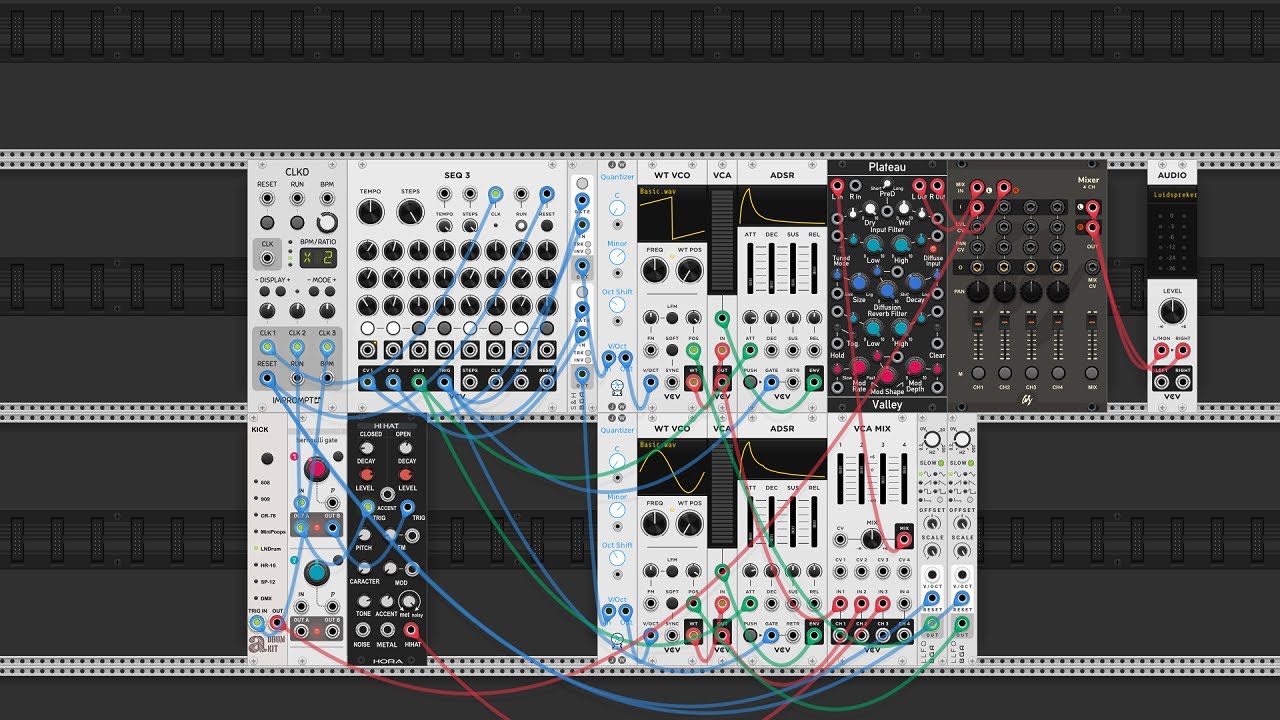Screen dimensions: 1280x720
Task: Click VCA MIX IN 1 jack
Action: [840, 604]
